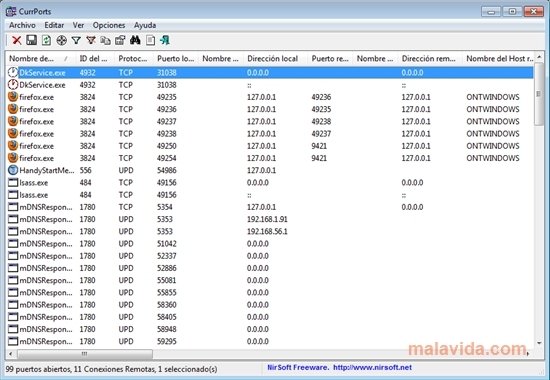This screenshot has height=380, width=550.
Task: Click the green refresh icon
Action: click(46, 40)
